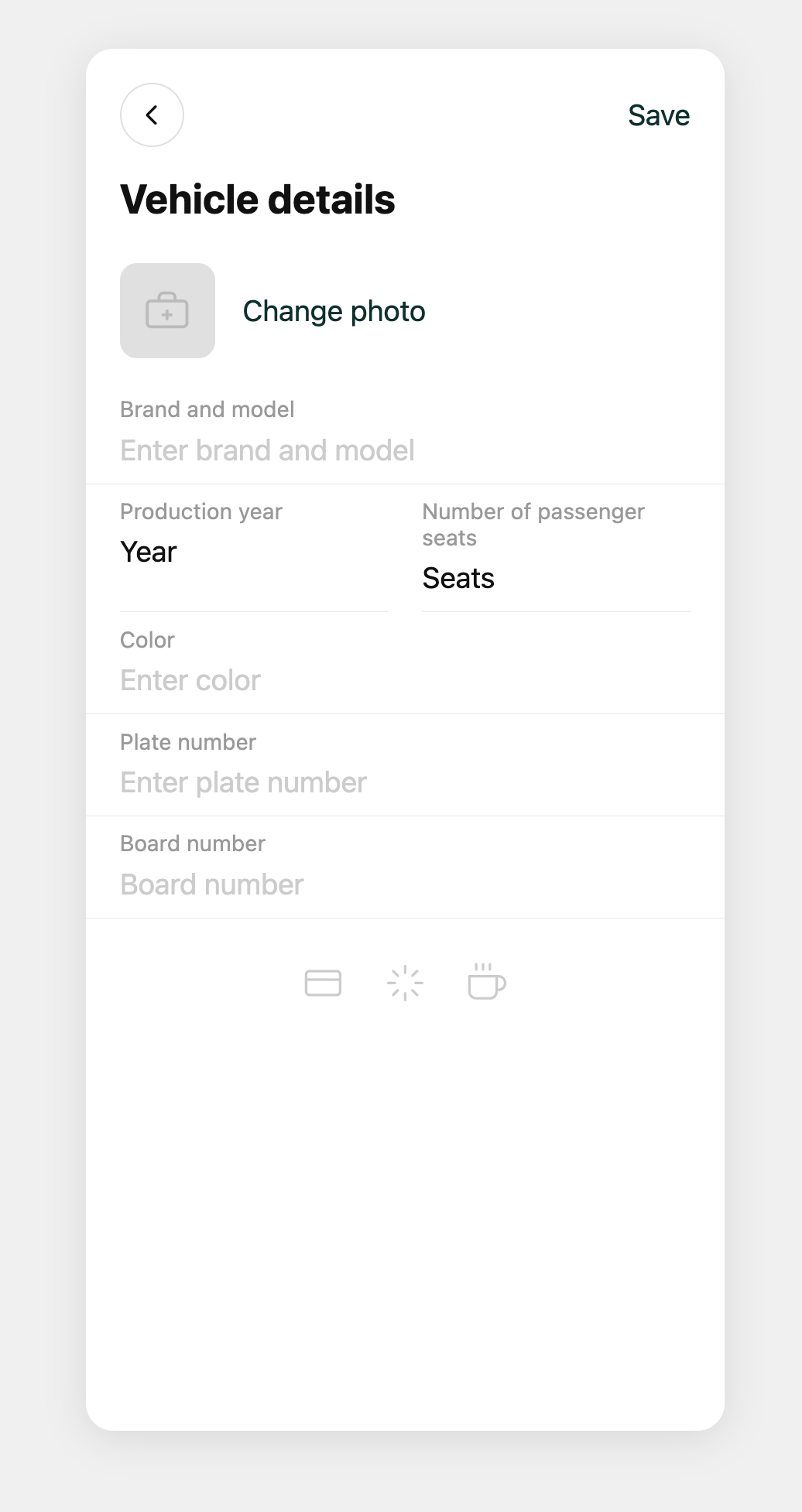
Task: Click the Number of passenger seats label
Action: click(533, 525)
